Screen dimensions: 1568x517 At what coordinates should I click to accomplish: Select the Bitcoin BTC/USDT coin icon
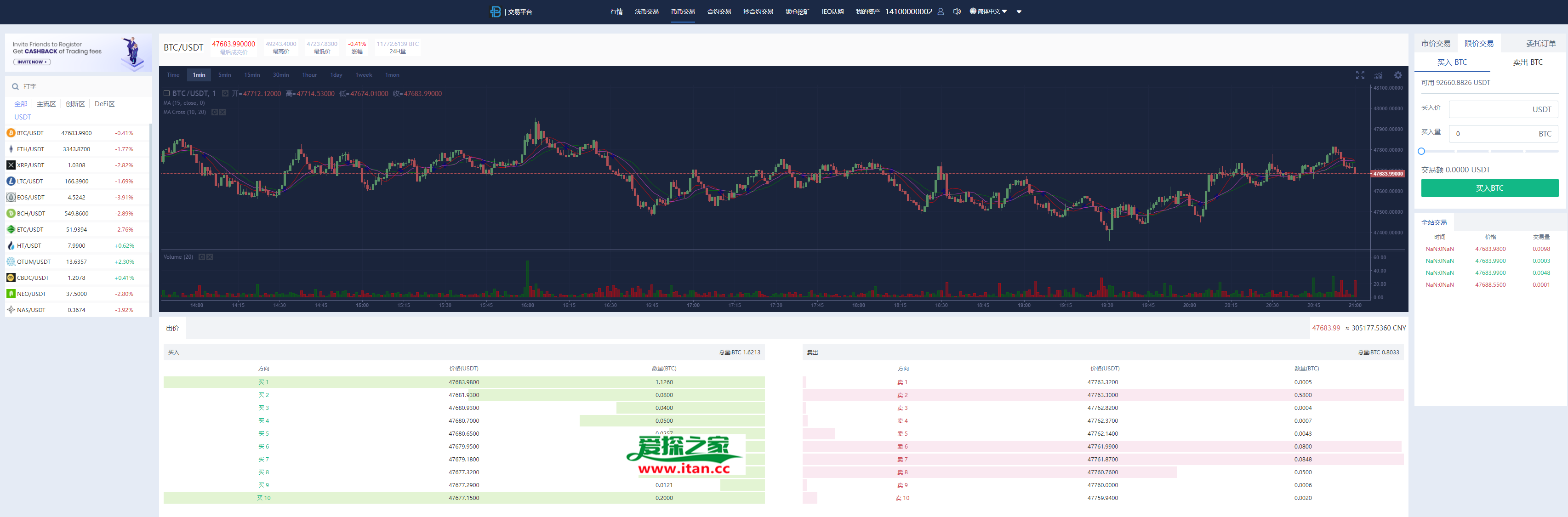[11, 133]
